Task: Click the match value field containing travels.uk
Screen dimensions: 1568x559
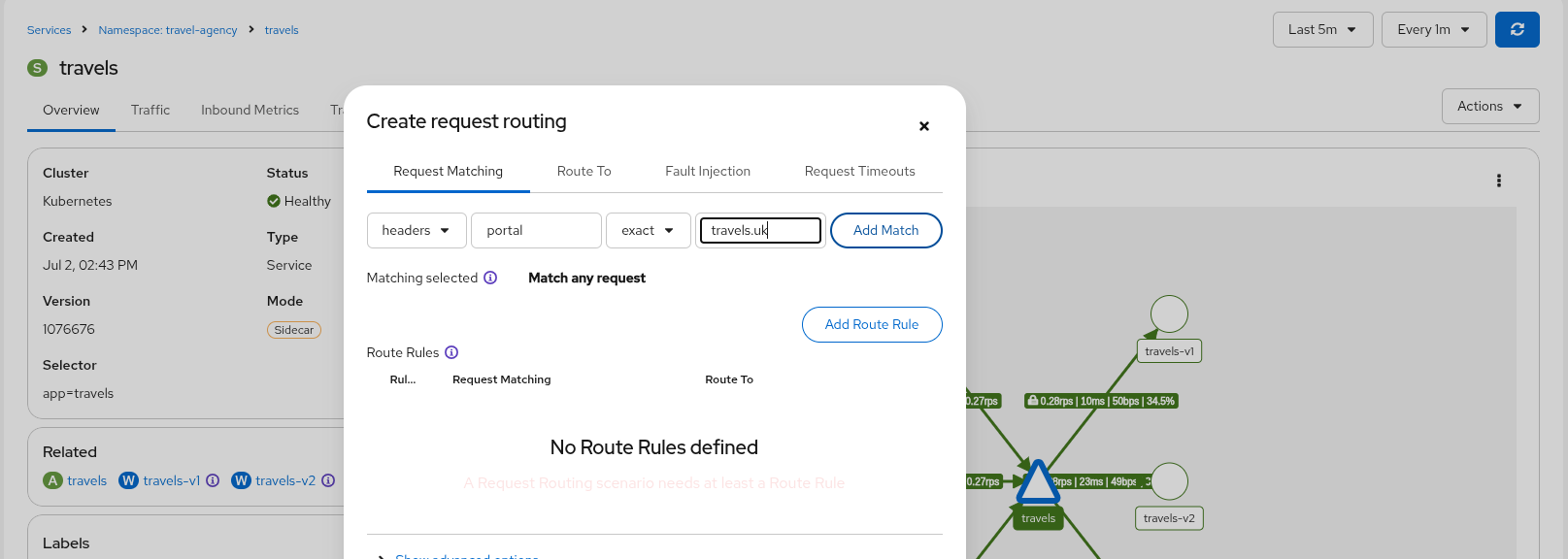Action: (x=760, y=231)
